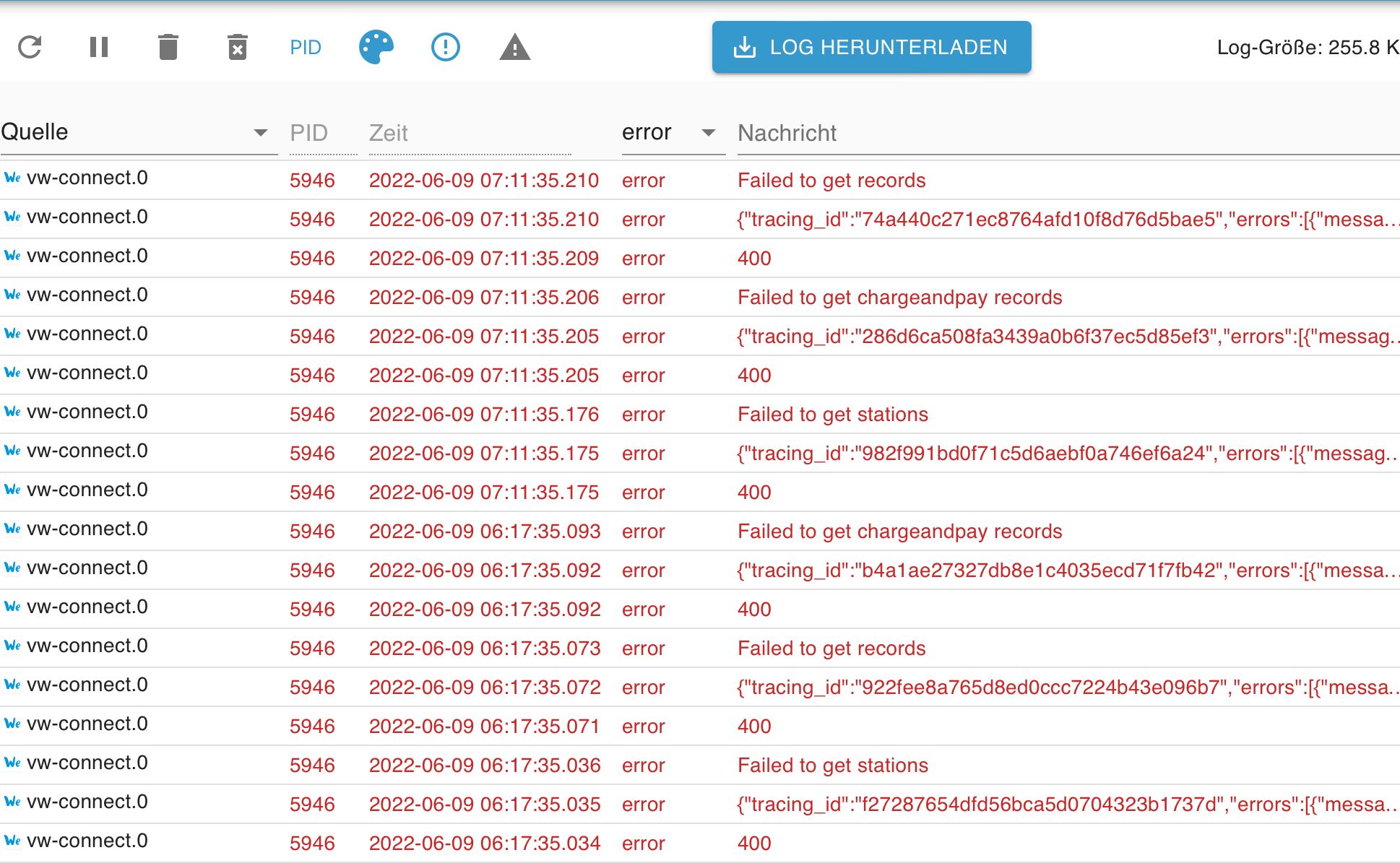This screenshot has width=1400, height=863.
Task: Click vw-connect icon in 06:17:35.073 row
Action: [x=12, y=646]
